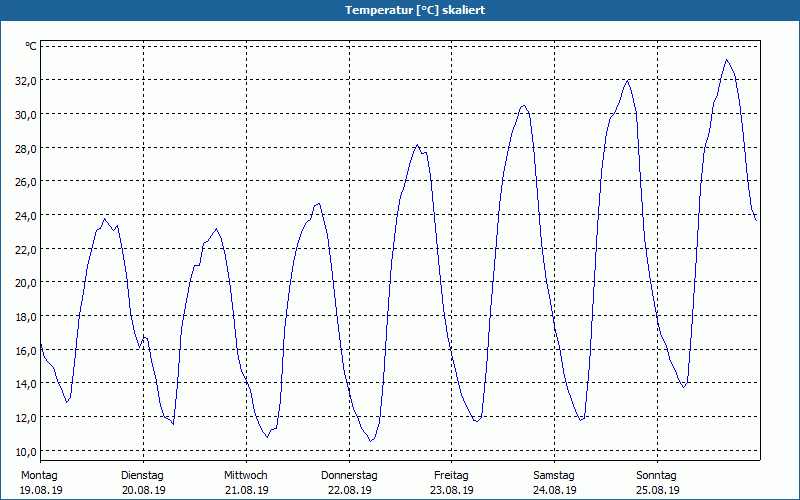Click the Donnerstag day label
Screen dimensions: 800x500
(349, 475)
